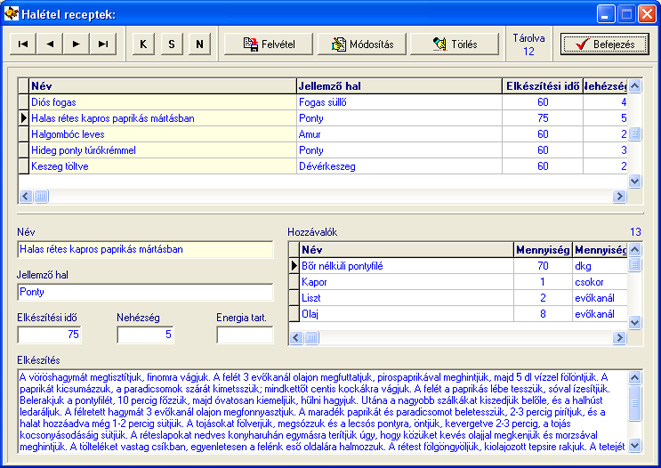This screenshot has width=661, height=468.
Task: Delete the recipe with Törlés
Action: point(454,44)
